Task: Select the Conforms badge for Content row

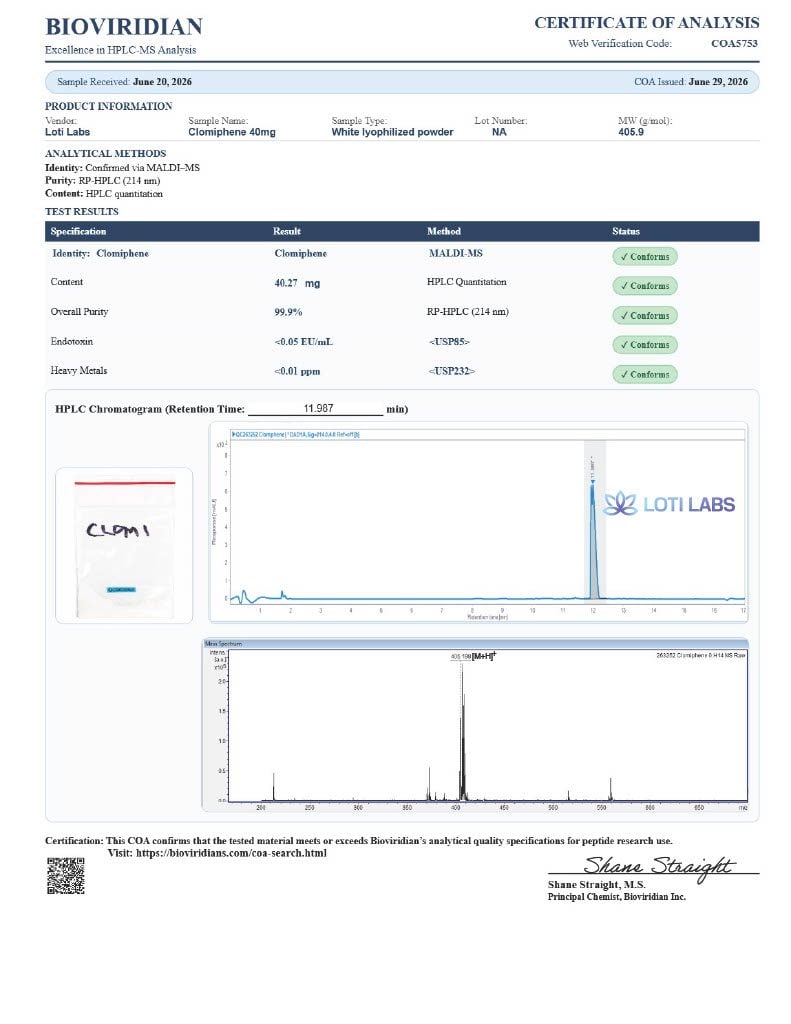Action: coord(645,286)
